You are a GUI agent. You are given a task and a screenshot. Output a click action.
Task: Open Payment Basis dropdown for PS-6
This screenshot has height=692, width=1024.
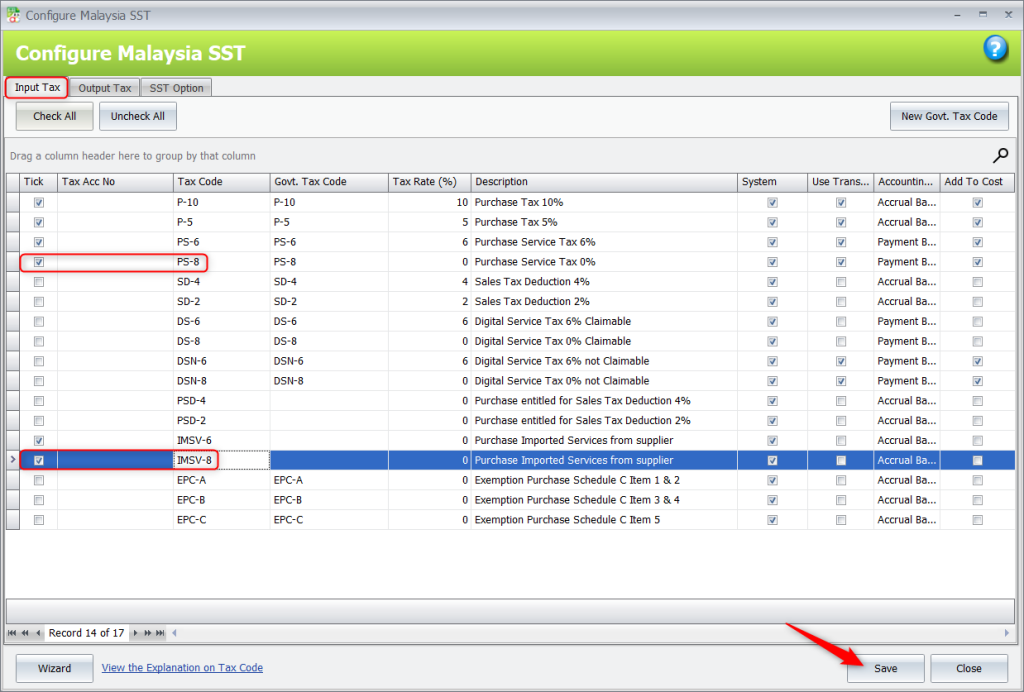(x=905, y=241)
